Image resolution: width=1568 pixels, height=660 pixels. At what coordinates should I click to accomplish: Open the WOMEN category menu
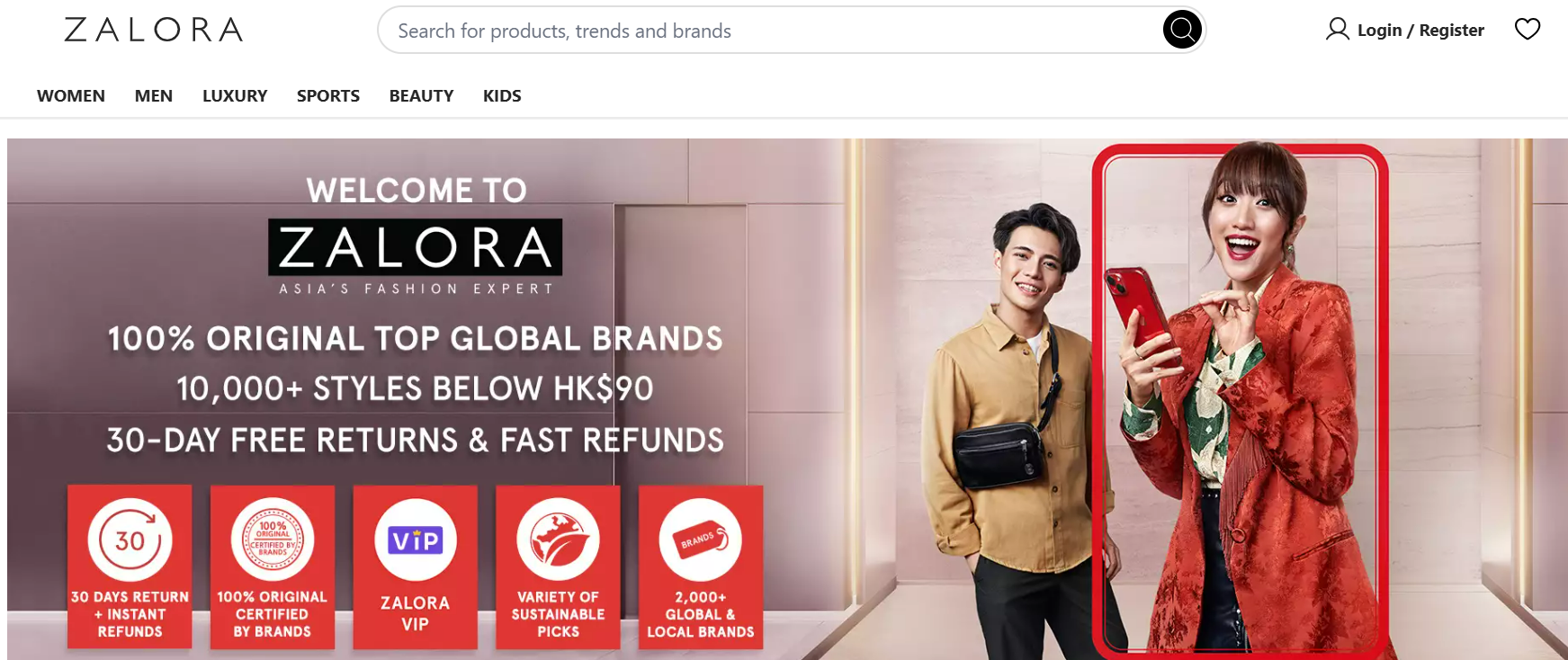[71, 95]
